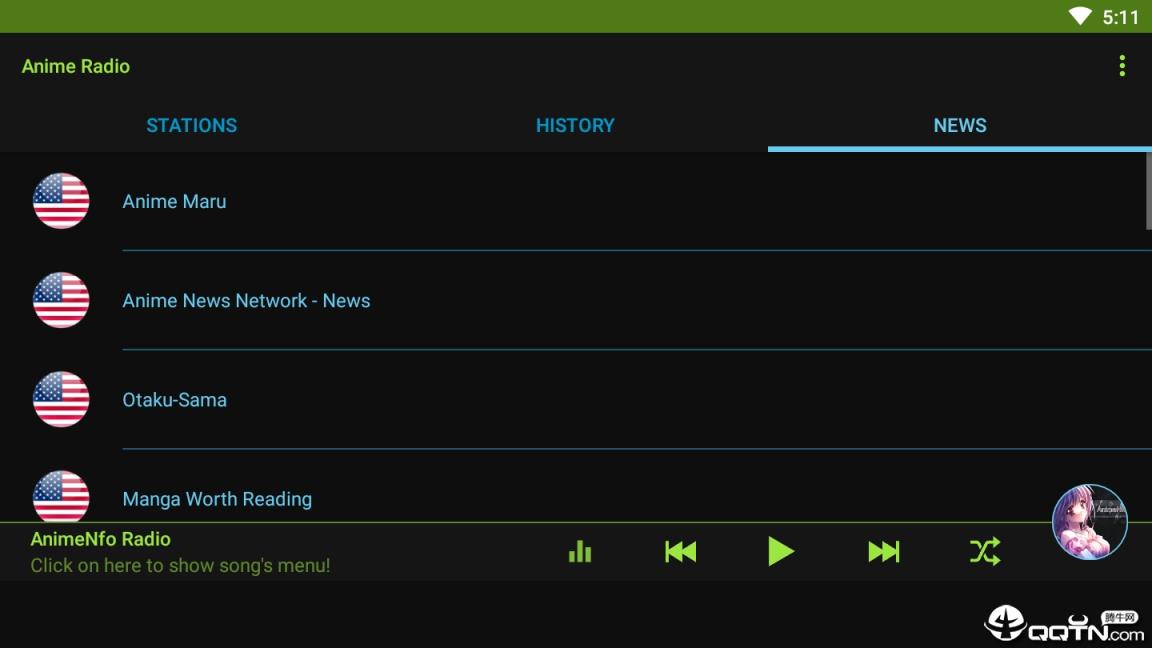Click the flag icon beside Otaku-Sama
The width and height of the screenshot is (1152, 648).
click(61, 399)
